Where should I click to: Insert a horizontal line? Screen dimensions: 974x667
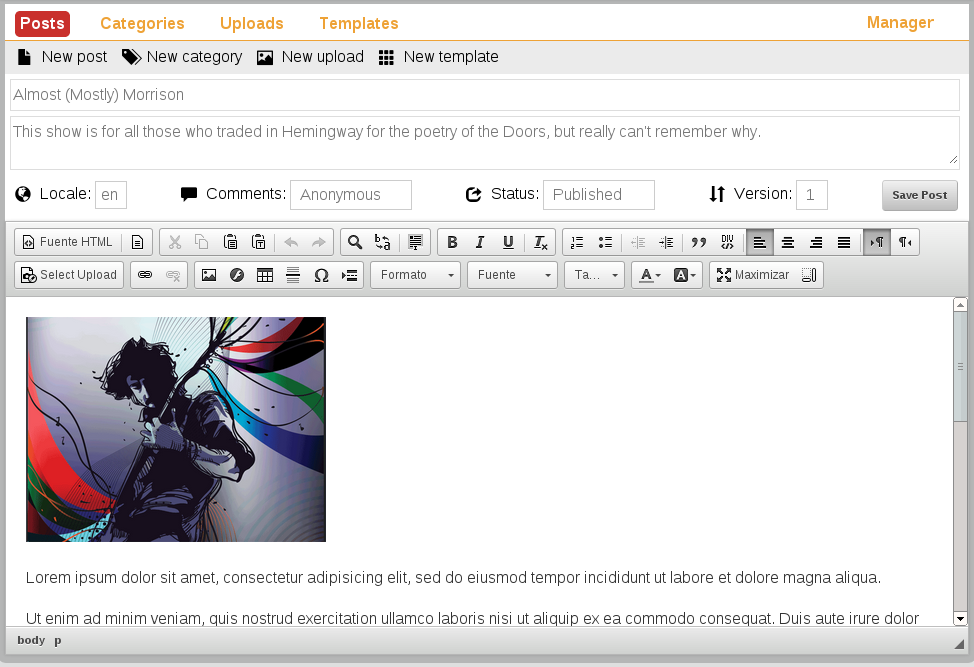pos(293,275)
